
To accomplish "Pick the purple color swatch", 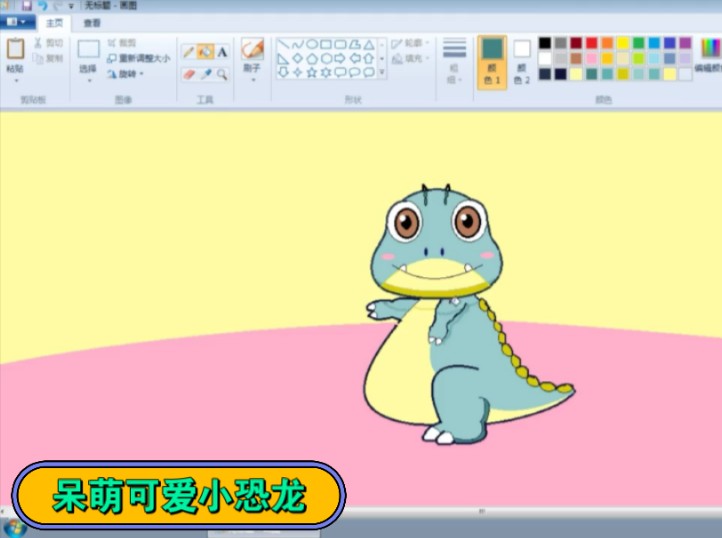I will tap(685, 43).
